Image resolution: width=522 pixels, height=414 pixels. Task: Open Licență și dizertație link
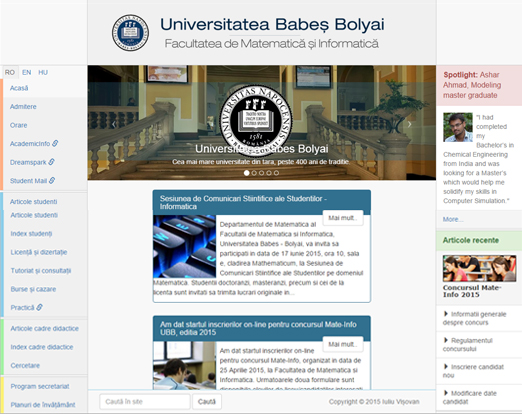[x=39, y=252]
